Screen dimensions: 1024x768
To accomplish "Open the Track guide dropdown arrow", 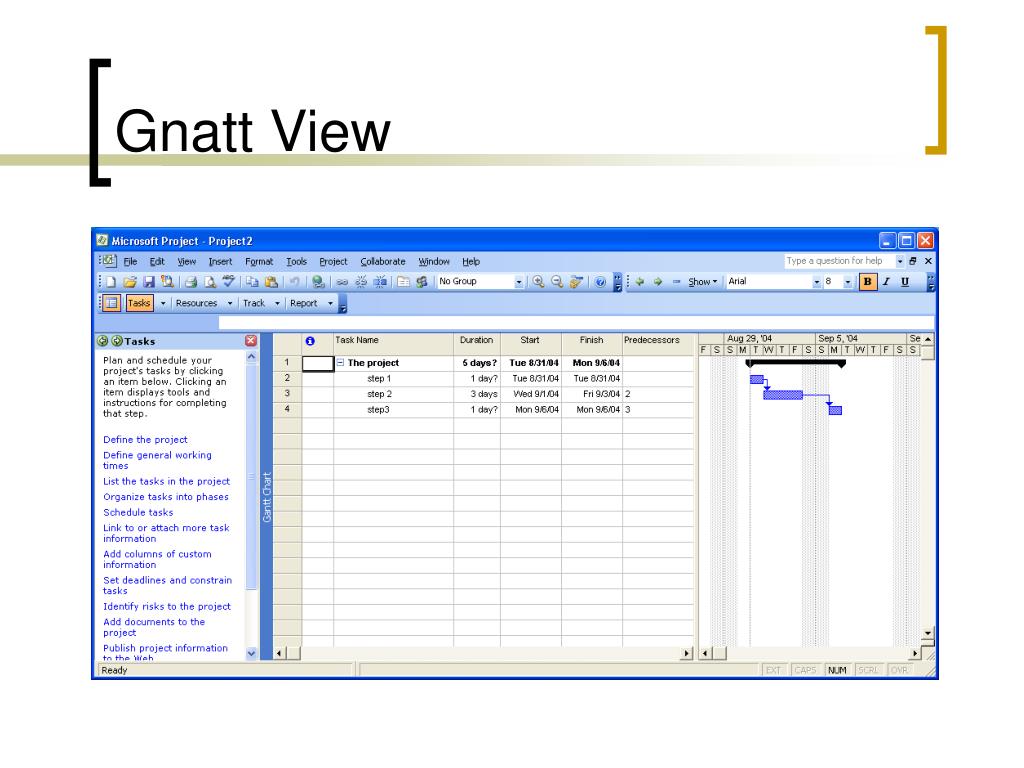I will point(277,303).
